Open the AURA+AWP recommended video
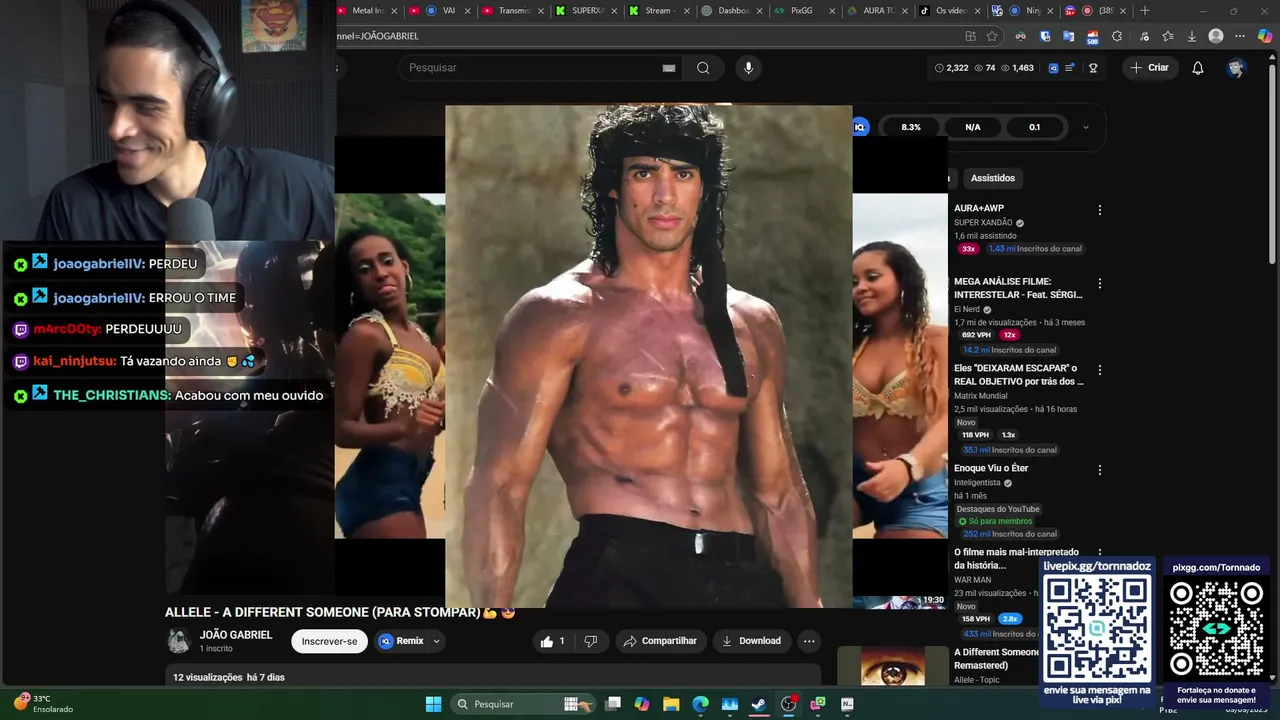1280x720 pixels. (x=979, y=209)
